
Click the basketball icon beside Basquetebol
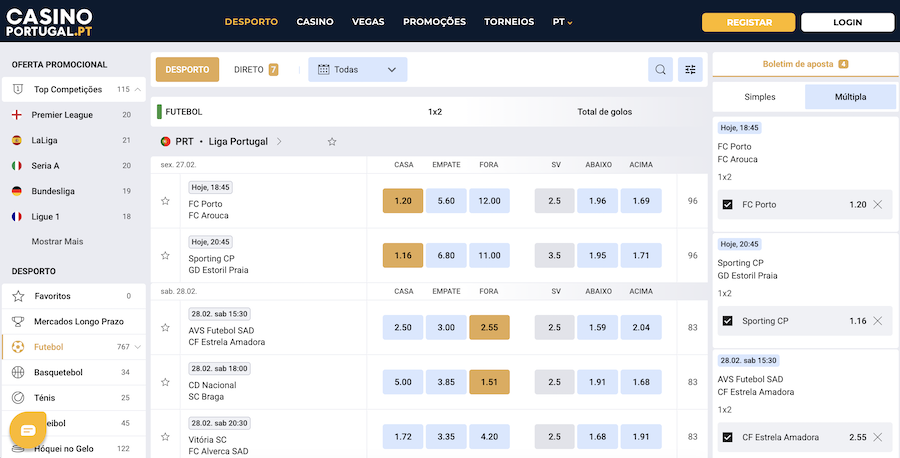point(18,372)
